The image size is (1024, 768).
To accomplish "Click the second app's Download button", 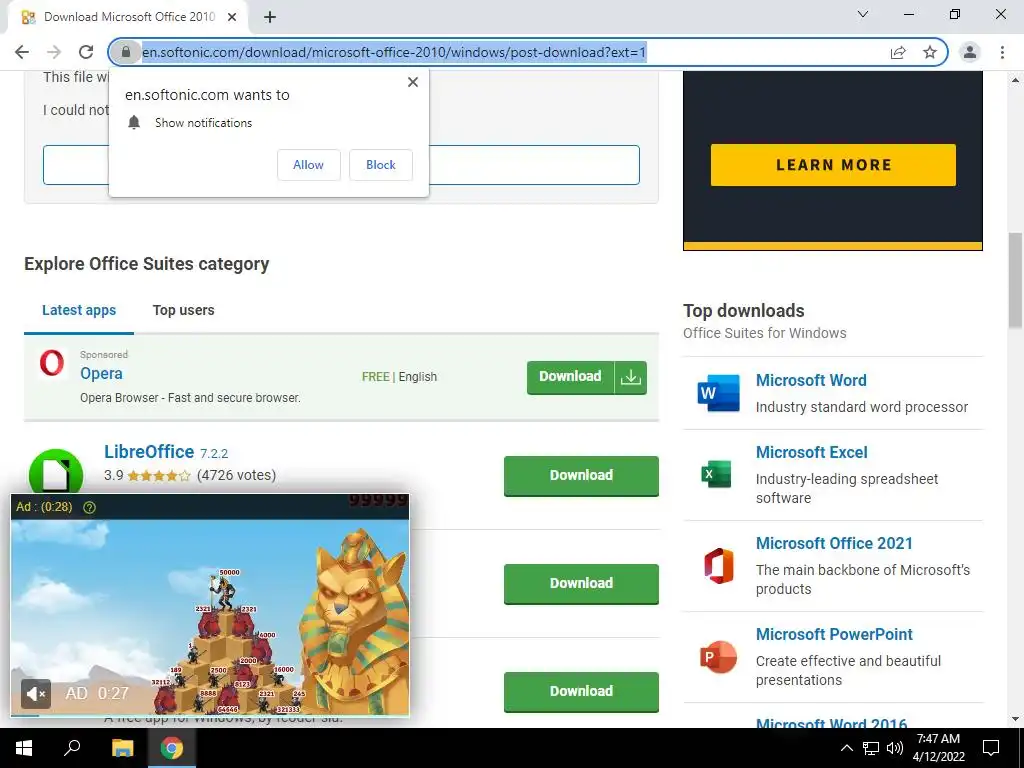I will click(x=581, y=583).
